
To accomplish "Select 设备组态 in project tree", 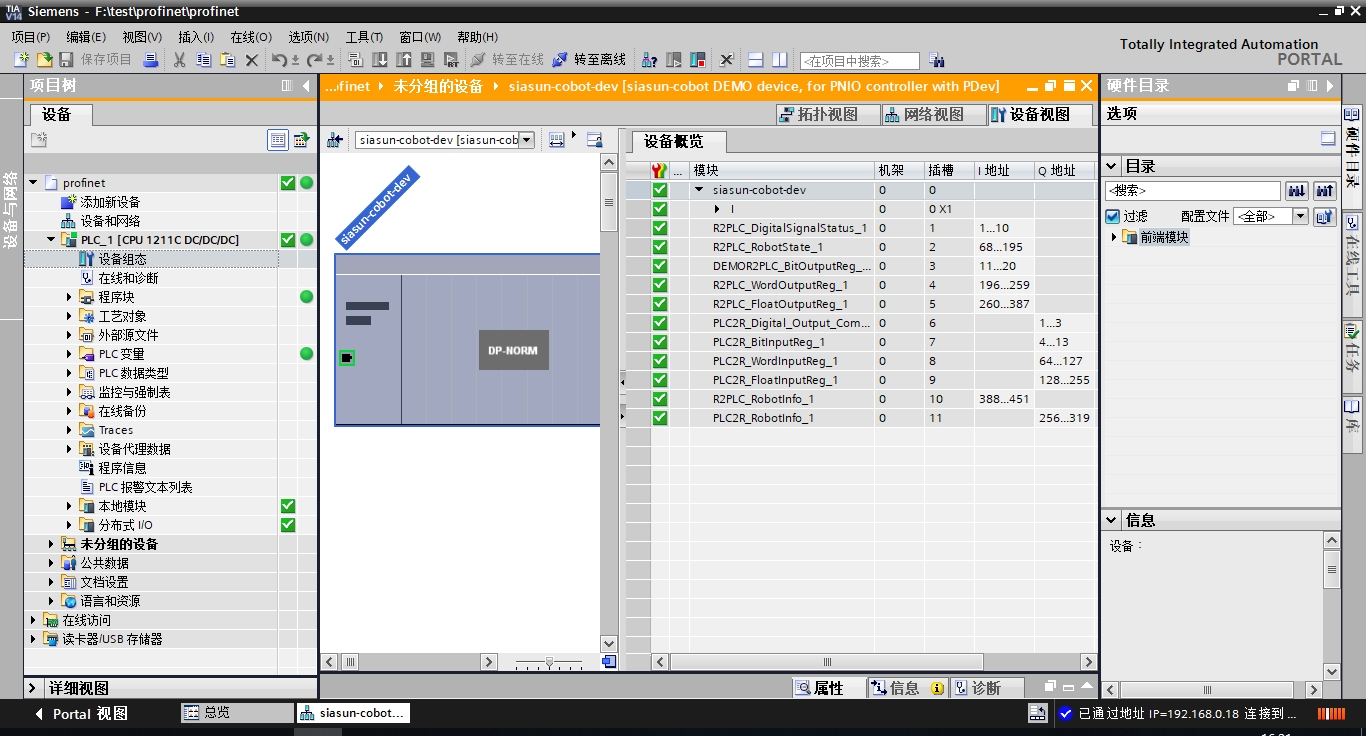I will coord(122,259).
